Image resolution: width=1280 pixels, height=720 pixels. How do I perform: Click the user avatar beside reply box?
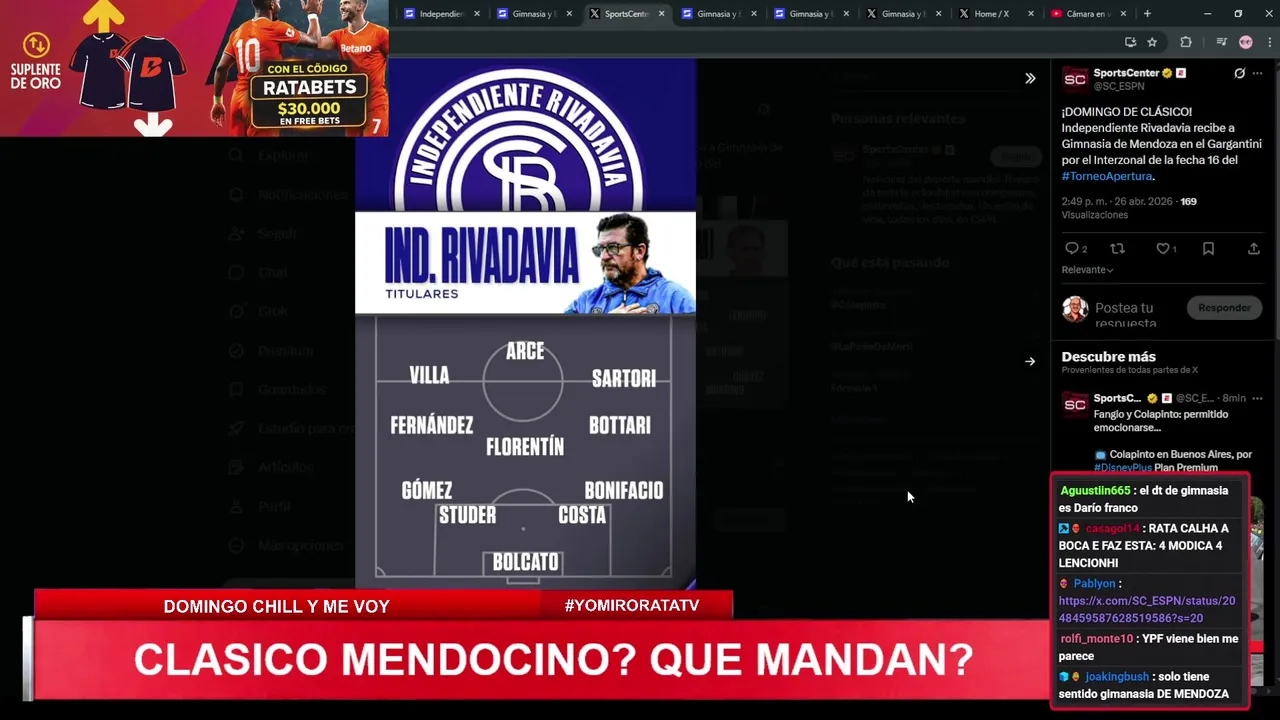(x=1075, y=308)
